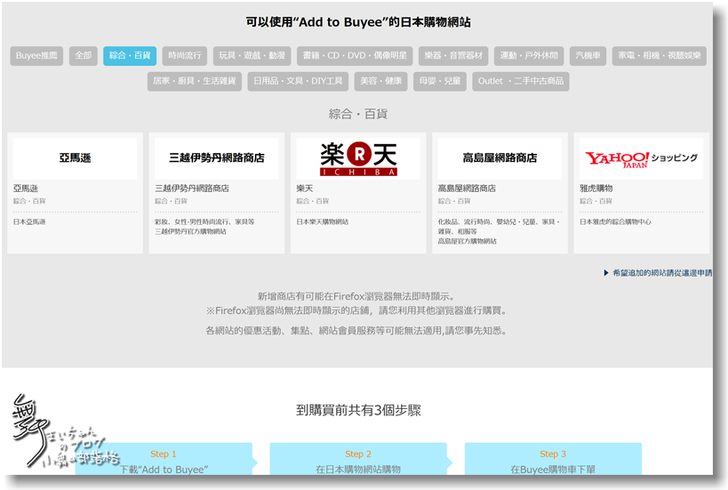Open the 高島屋網路商店 banner
The image size is (728, 490).
pyautogui.click(x=500, y=158)
